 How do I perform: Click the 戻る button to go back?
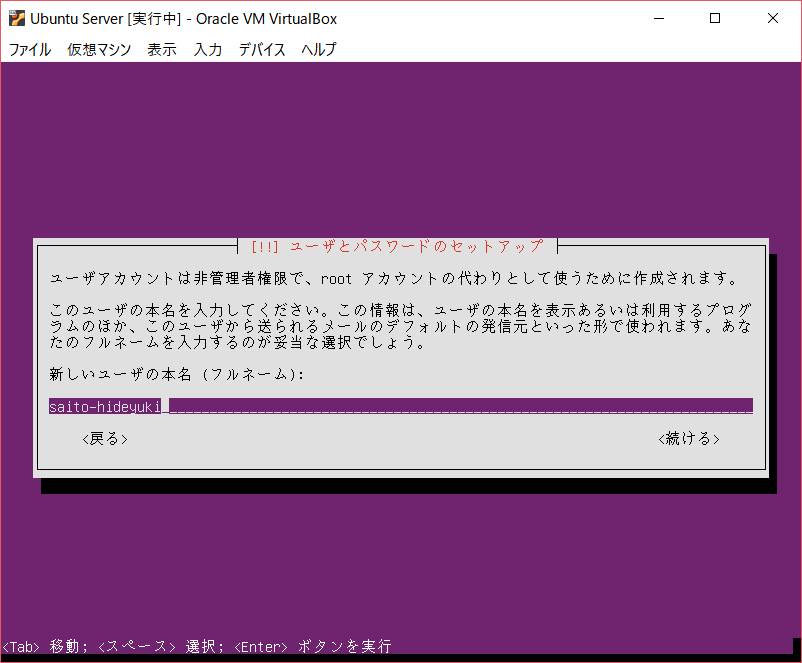tap(104, 438)
